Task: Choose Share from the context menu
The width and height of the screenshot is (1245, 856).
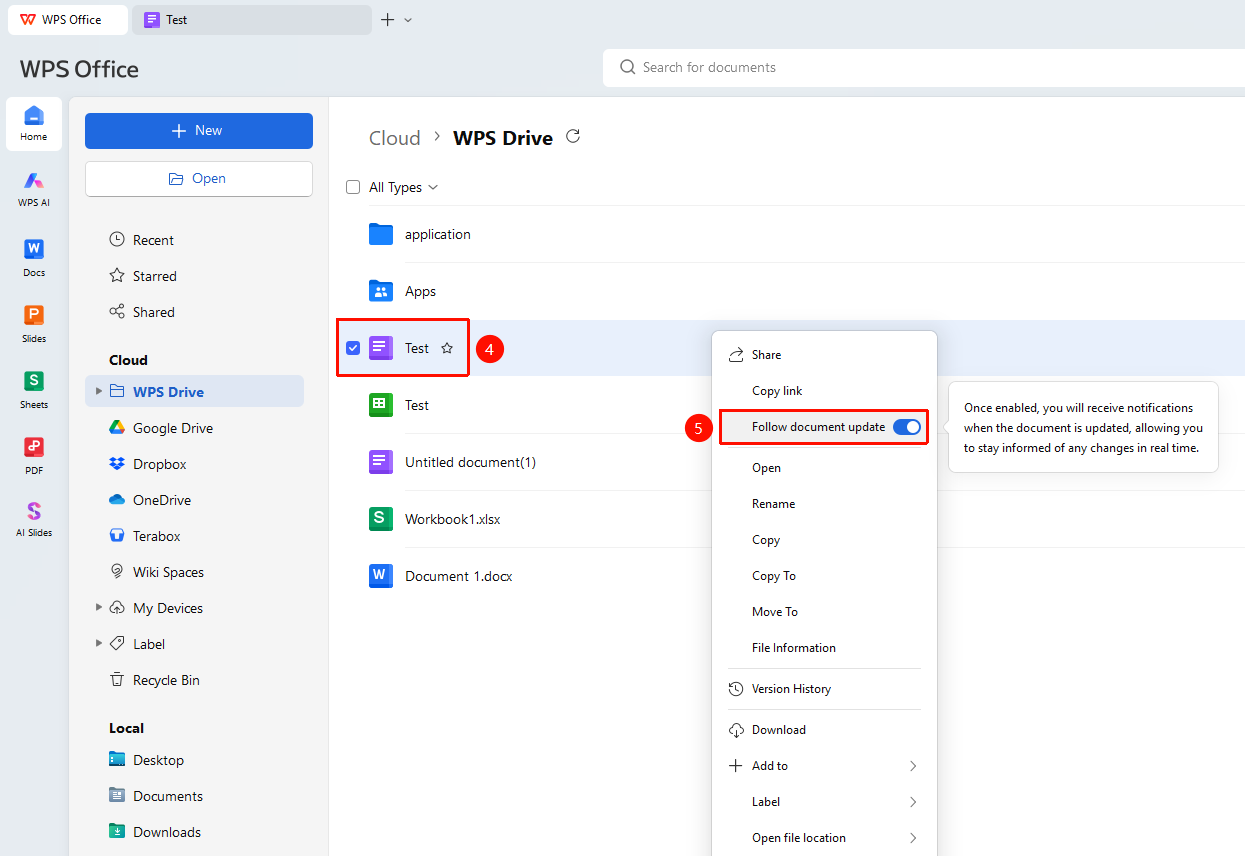Action: [824, 355]
